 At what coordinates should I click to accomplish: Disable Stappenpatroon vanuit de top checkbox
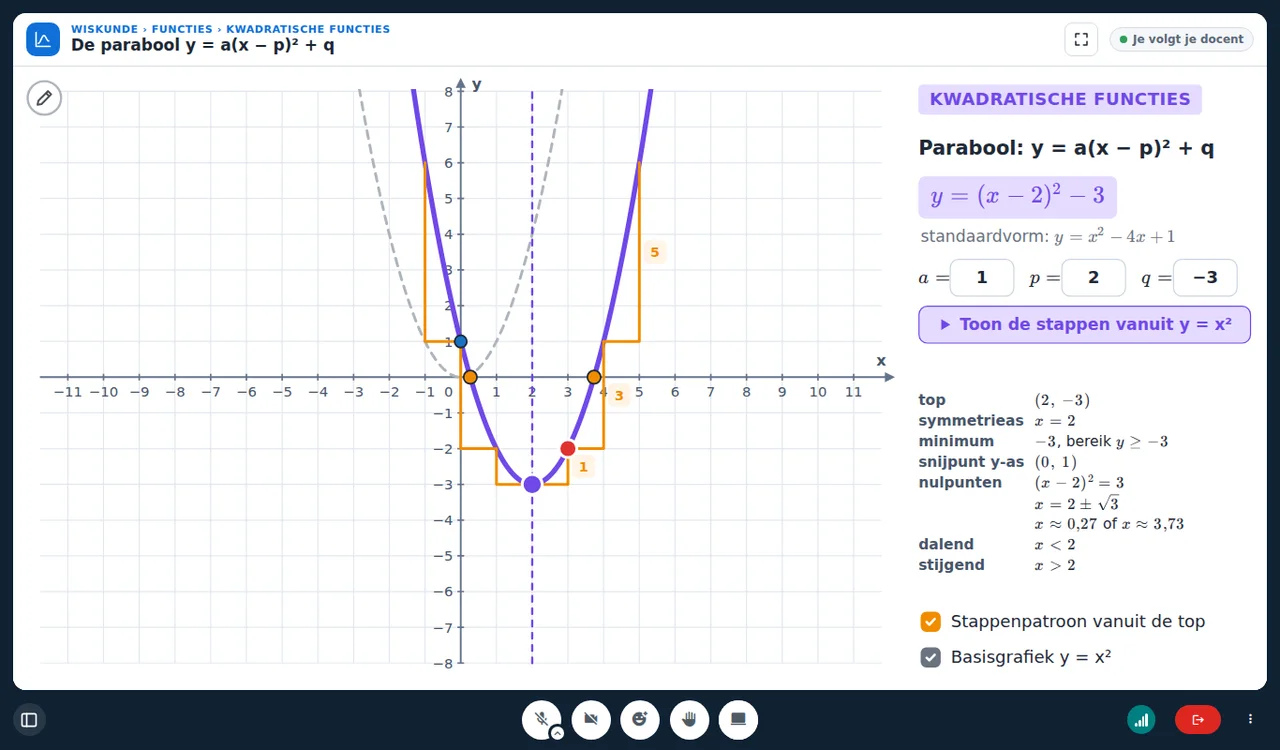click(x=931, y=622)
